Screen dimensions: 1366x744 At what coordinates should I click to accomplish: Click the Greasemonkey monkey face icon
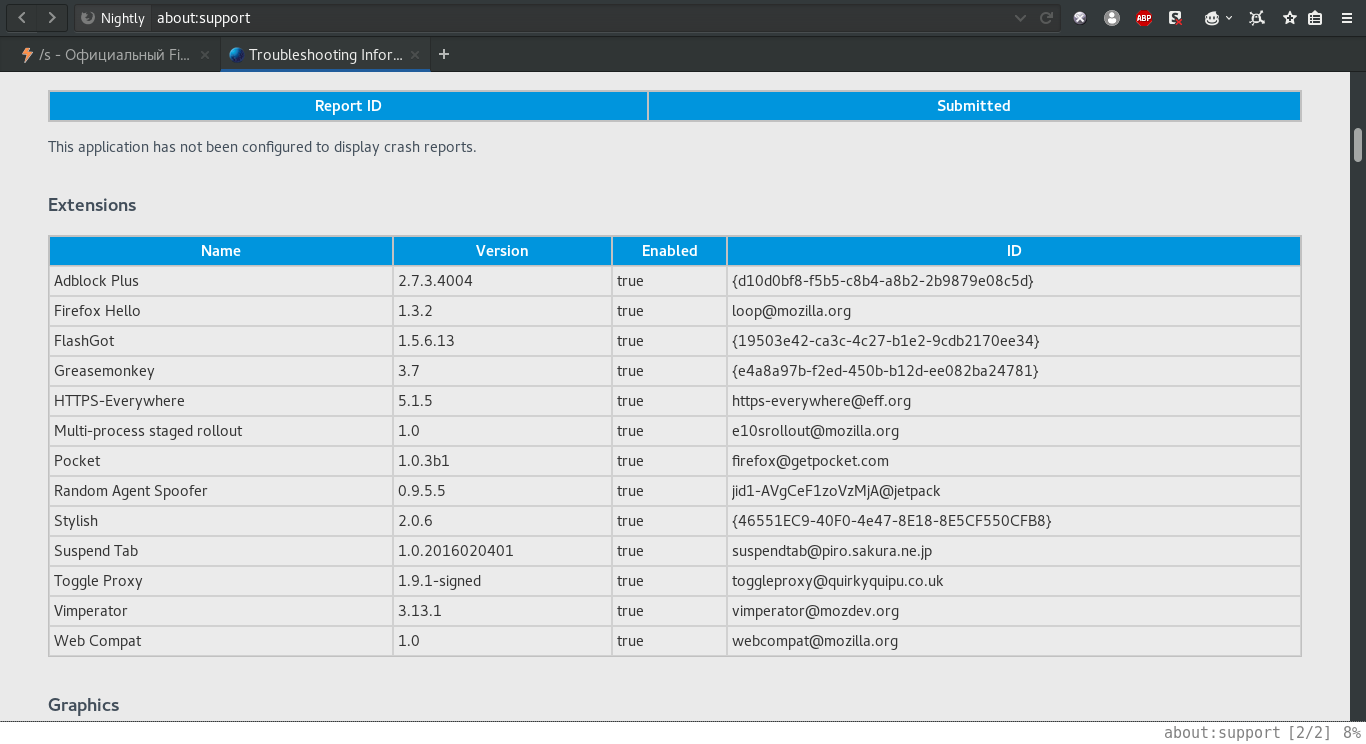[1211, 18]
